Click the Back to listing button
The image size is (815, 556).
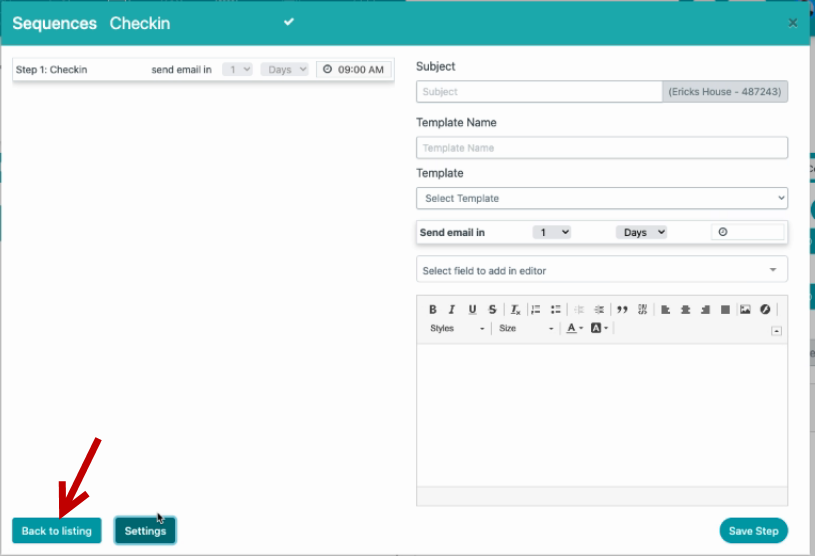pos(57,531)
